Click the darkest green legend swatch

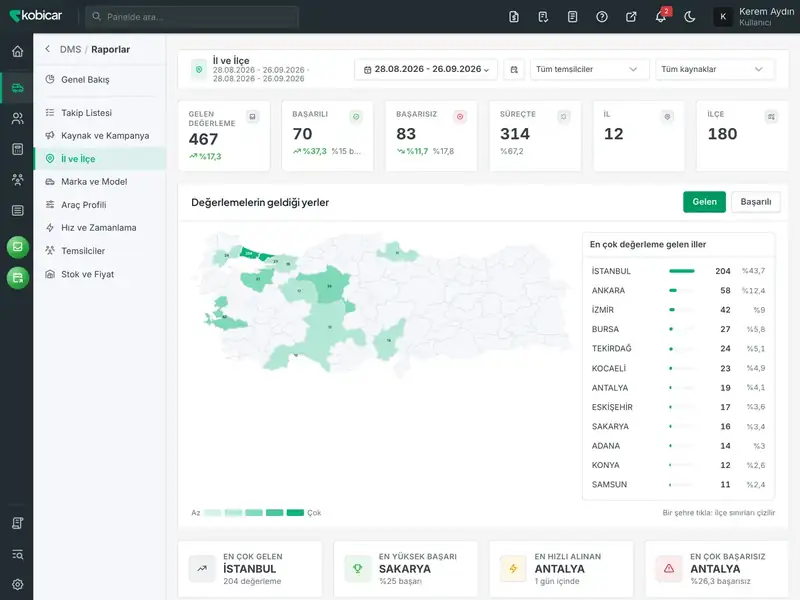295,513
